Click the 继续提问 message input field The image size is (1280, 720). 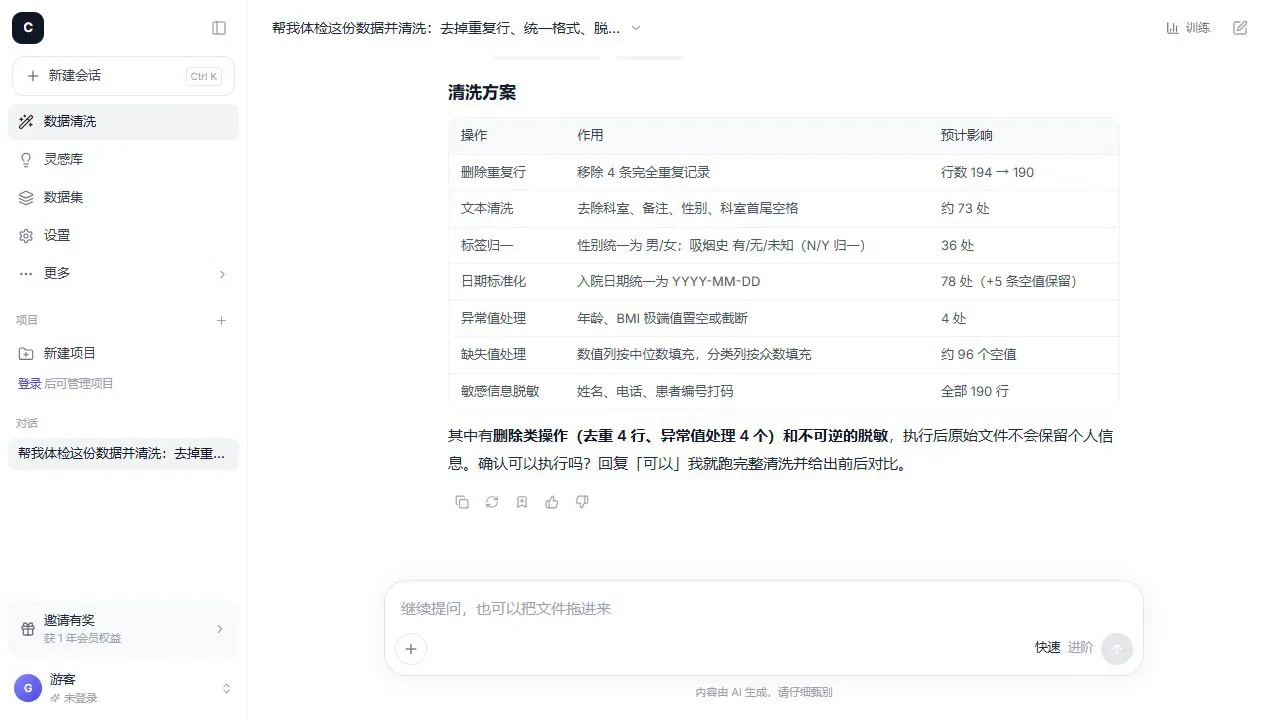pyautogui.click(x=763, y=609)
